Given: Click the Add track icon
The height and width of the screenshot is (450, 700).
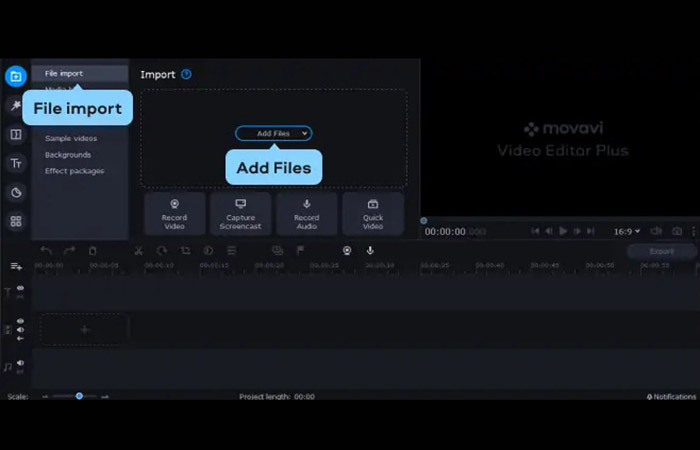Looking at the screenshot, I should 16,267.
